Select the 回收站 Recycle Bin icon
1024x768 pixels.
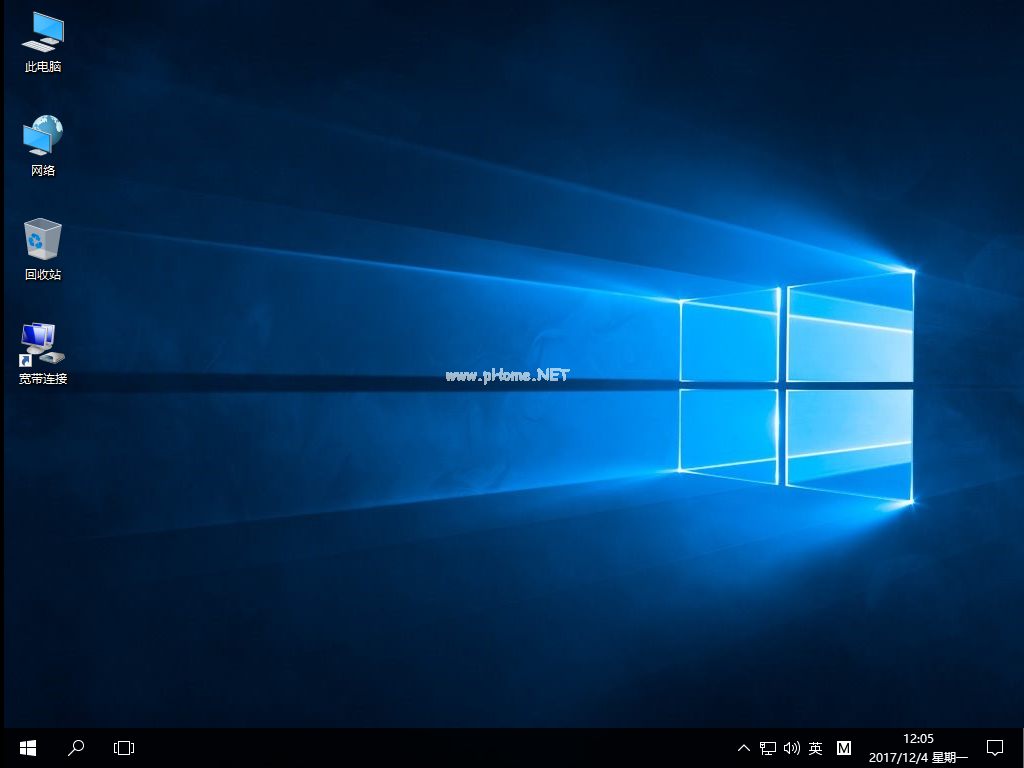coord(42,240)
